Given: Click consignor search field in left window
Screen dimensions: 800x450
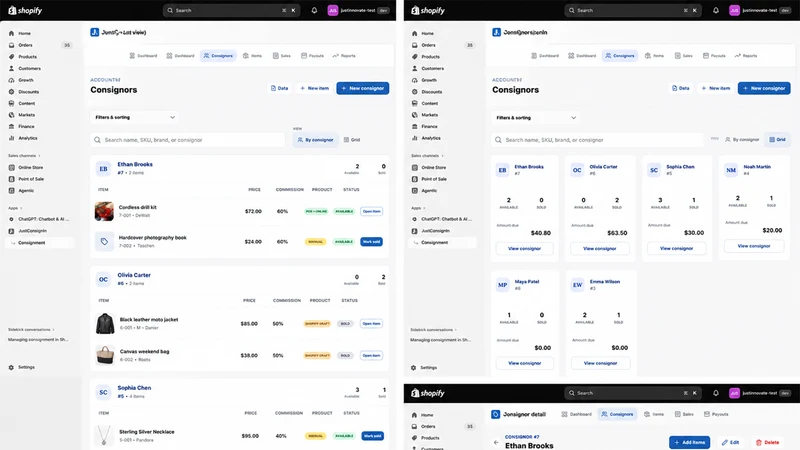Looking at the screenshot, I should click(x=188, y=140).
